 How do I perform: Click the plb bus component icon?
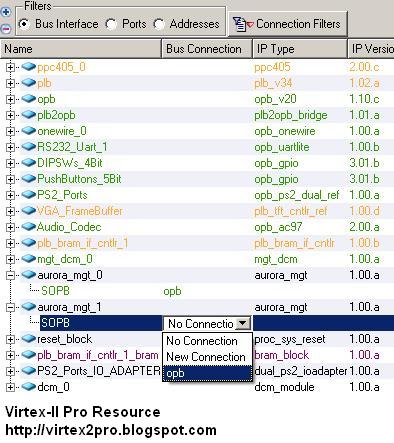29,82
